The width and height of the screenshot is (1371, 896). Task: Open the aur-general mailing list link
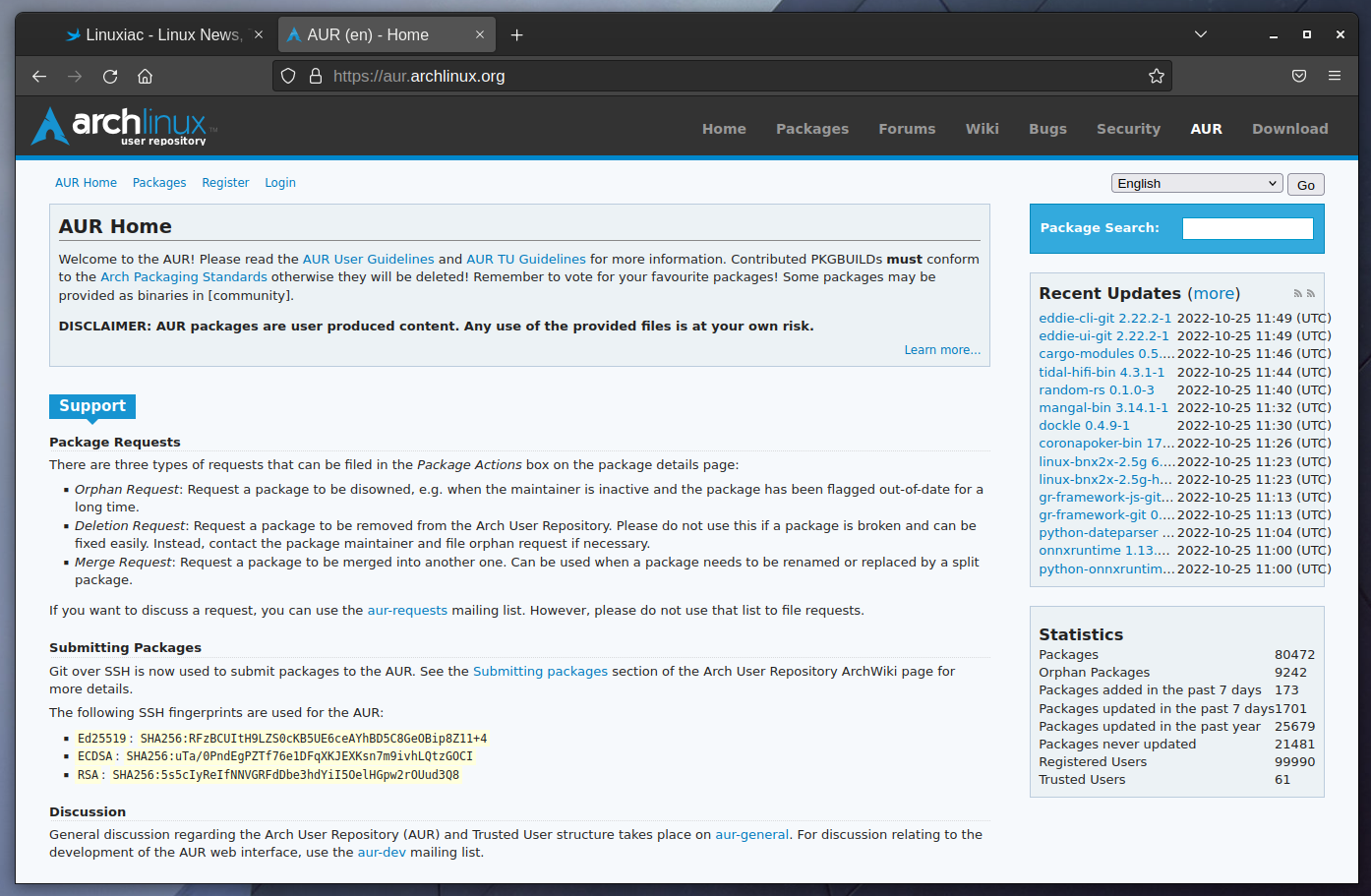[751, 835]
